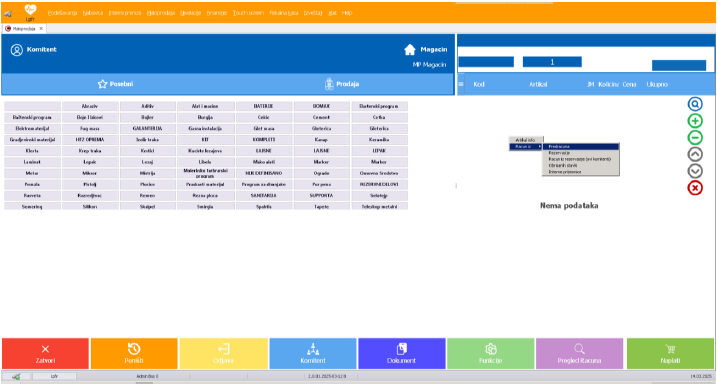Switch to the Posebni tab
This screenshot has width=717, height=385.
[x=115, y=84]
